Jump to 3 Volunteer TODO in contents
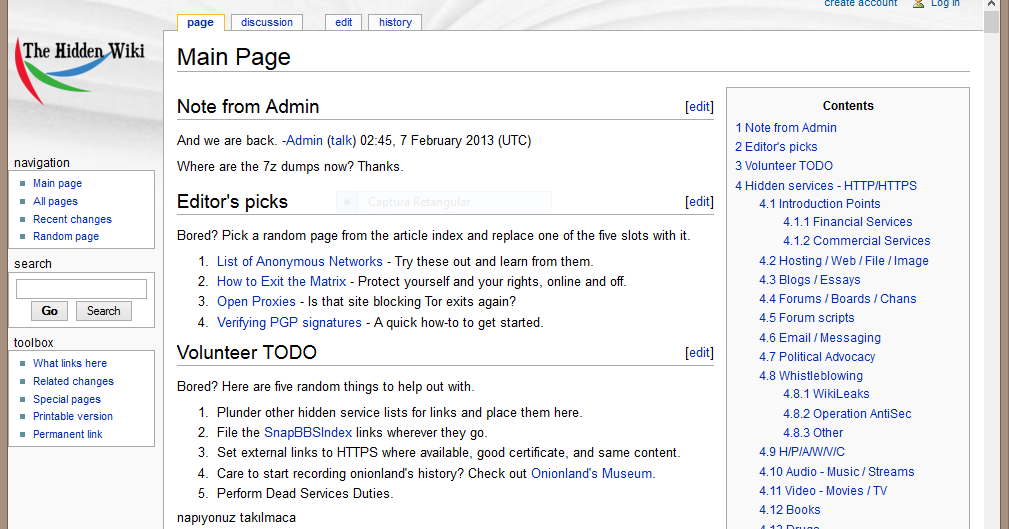 (x=784, y=166)
